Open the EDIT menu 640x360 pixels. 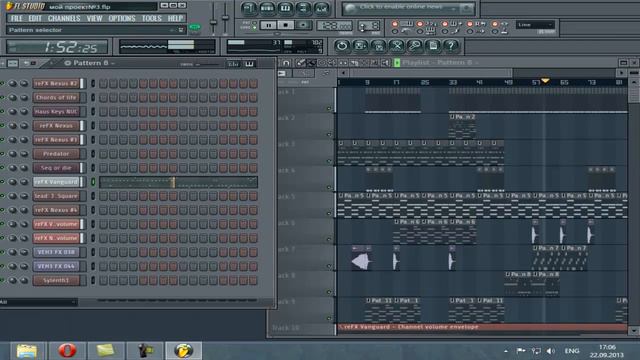(x=35, y=18)
